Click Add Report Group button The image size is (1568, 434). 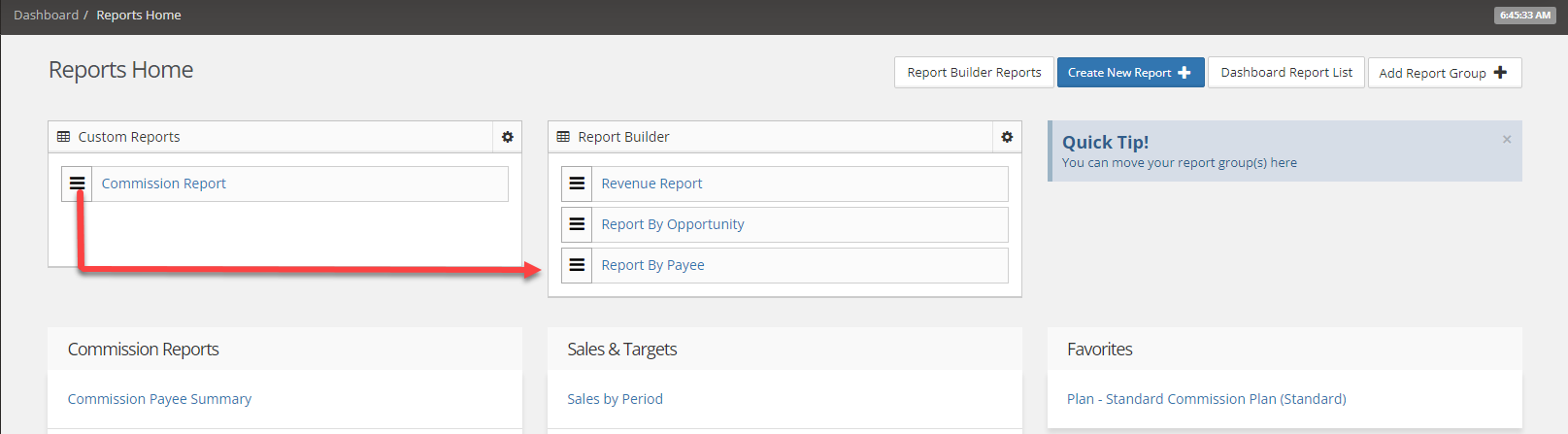click(1444, 73)
